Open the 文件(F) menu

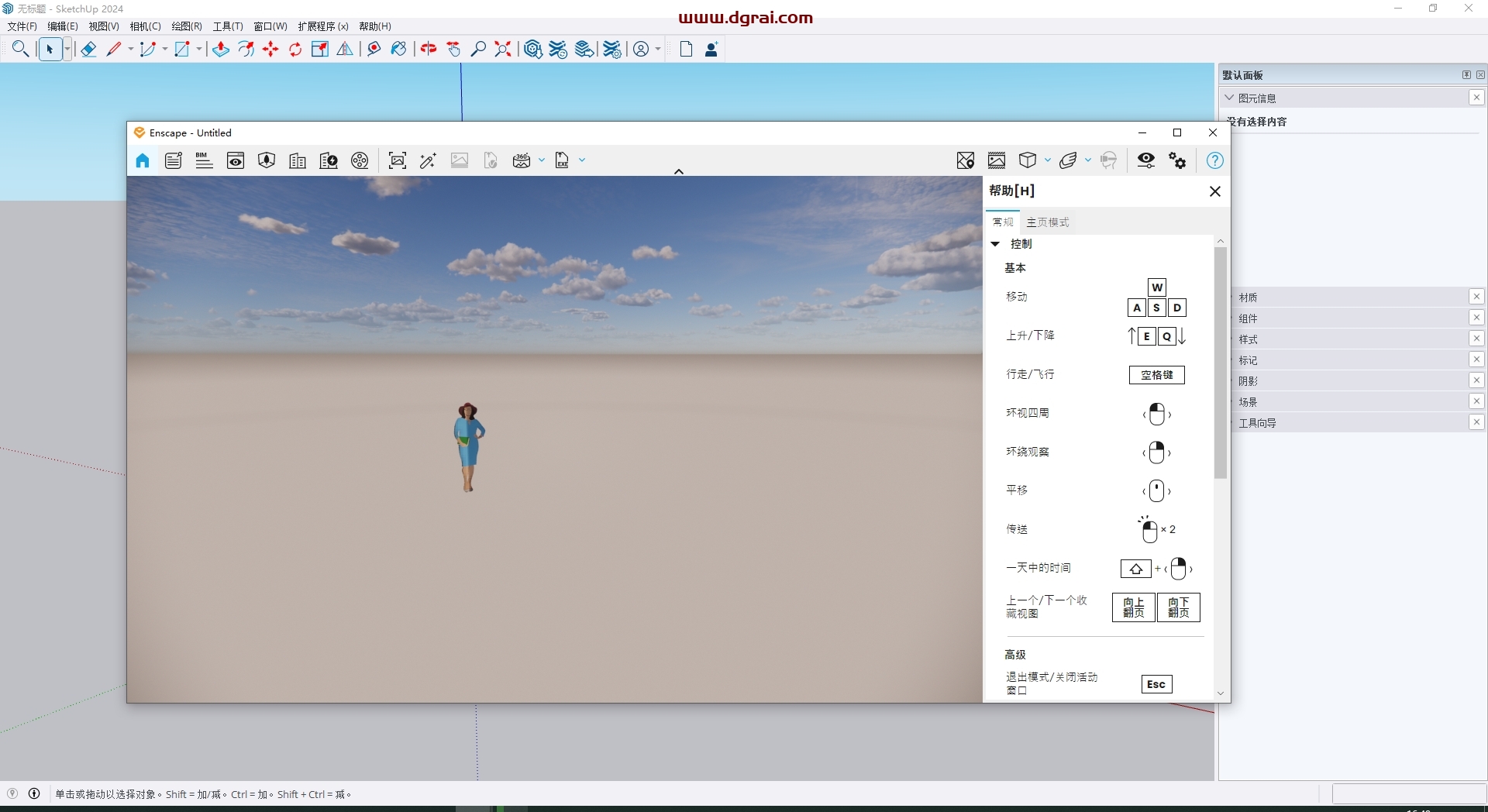(22, 26)
